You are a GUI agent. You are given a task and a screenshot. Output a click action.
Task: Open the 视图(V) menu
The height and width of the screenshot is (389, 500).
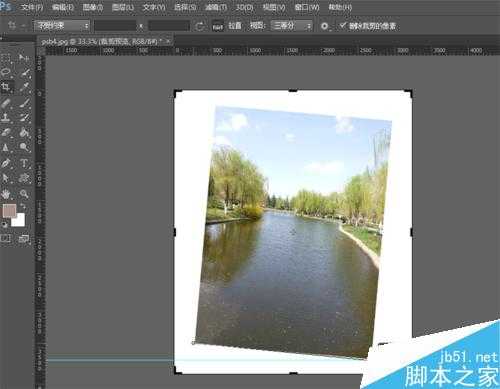click(274, 7)
